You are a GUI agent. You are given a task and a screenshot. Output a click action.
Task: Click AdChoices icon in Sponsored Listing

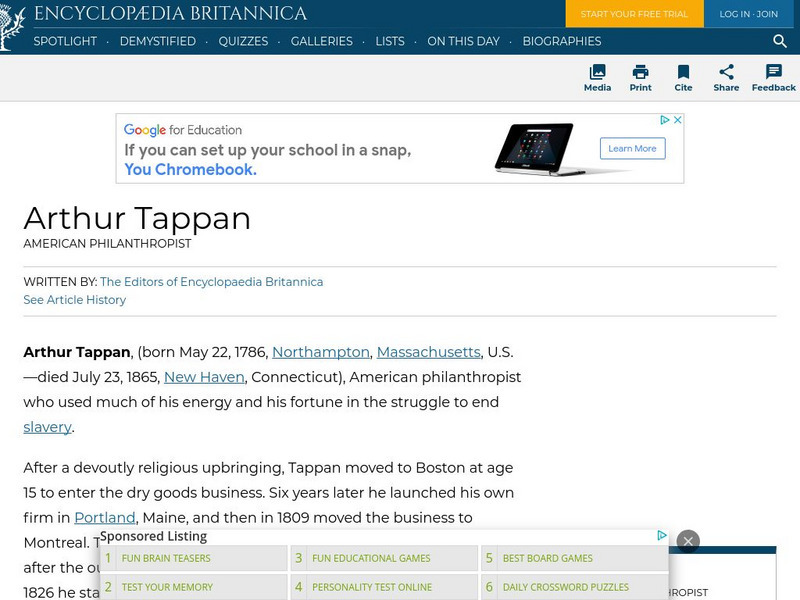coord(662,535)
